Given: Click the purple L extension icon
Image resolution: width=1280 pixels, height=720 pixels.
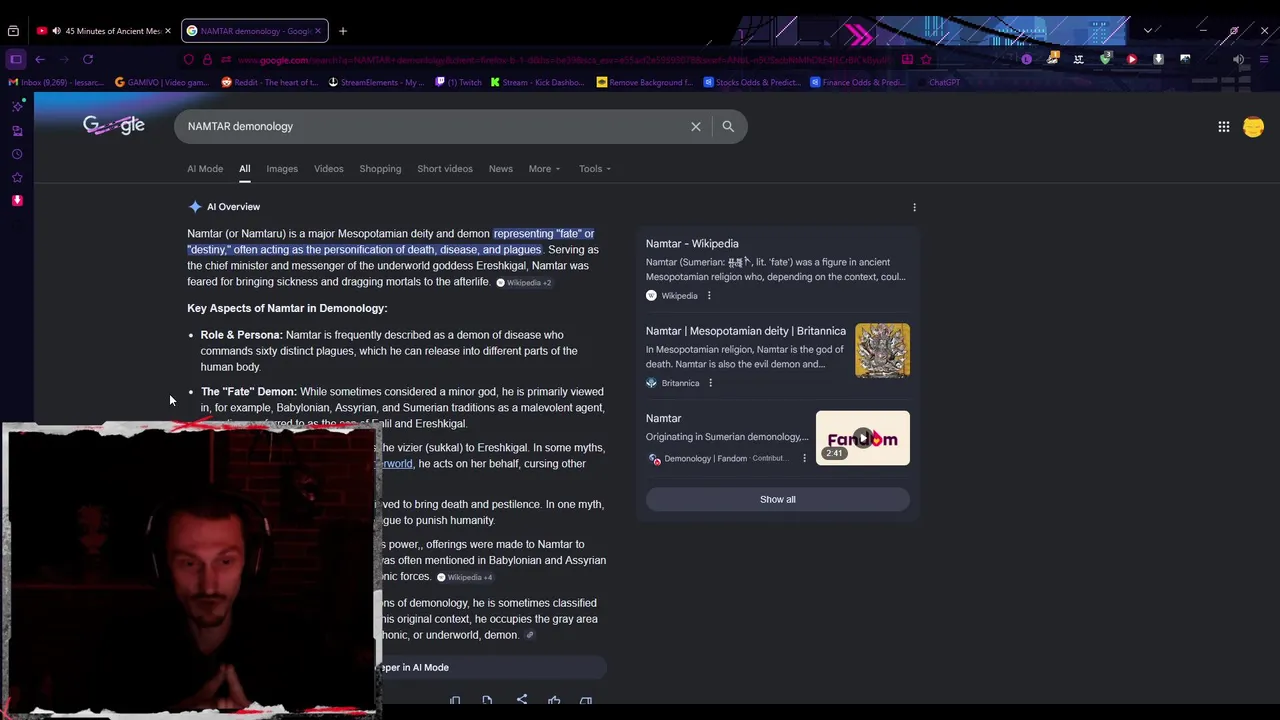Looking at the screenshot, I should pos(1026,60).
